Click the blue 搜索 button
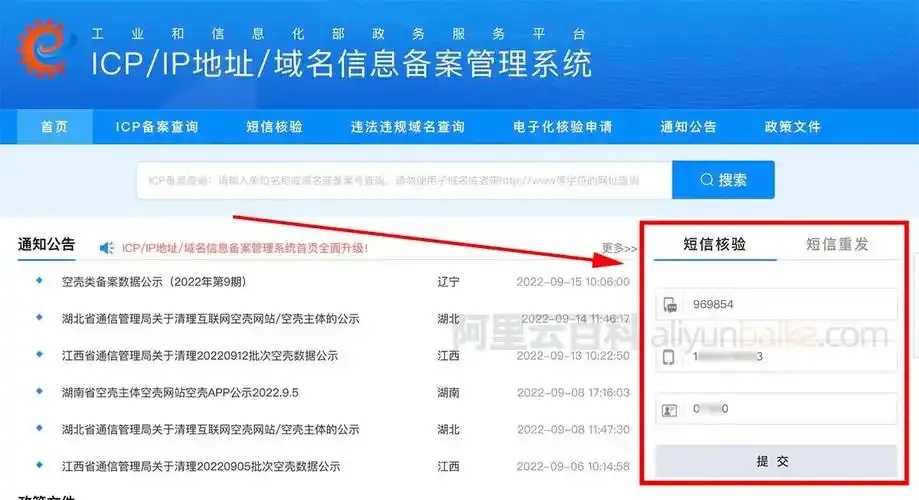This screenshot has height=500, width=919. (x=723, y=179)
